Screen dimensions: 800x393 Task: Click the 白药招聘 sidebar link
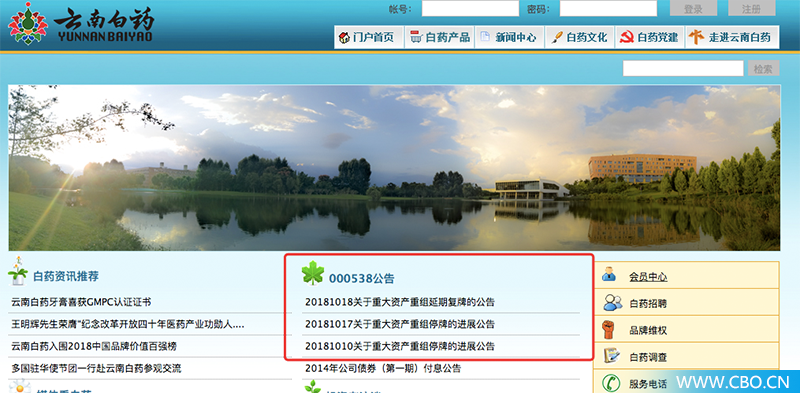coord(648,304)
